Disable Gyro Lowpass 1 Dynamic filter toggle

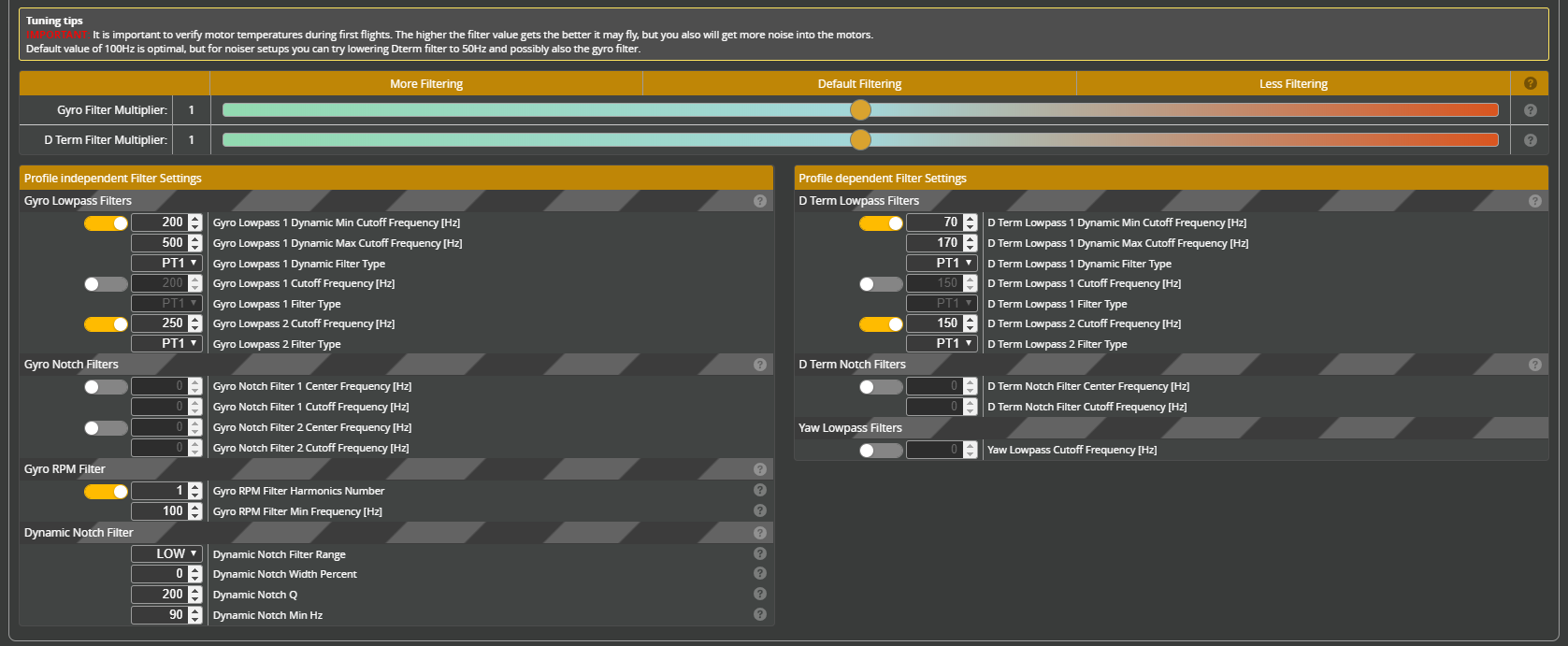pyautogui.click(x=106, y=223)
